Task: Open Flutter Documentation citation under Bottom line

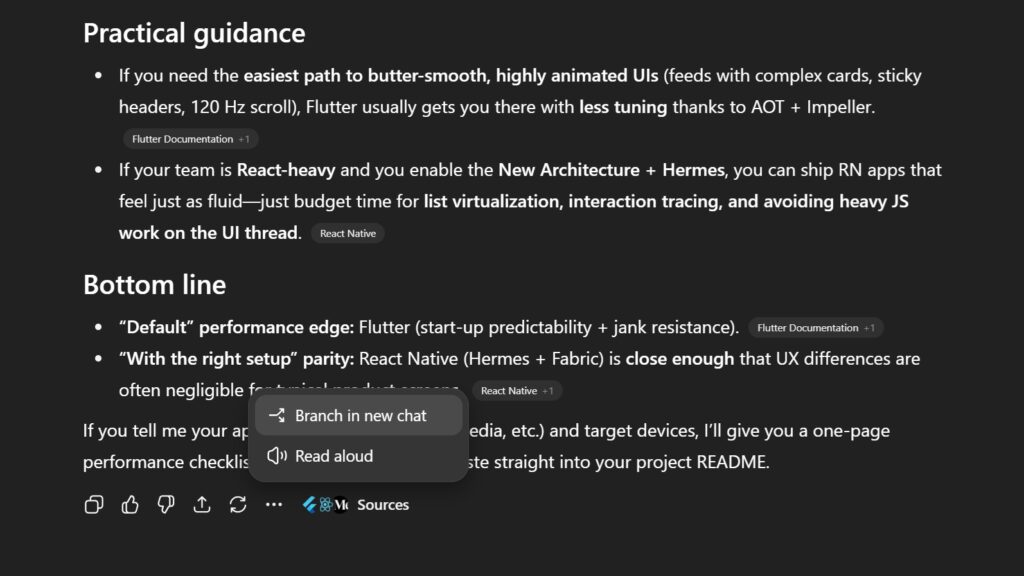Action: tap(808, 328)
